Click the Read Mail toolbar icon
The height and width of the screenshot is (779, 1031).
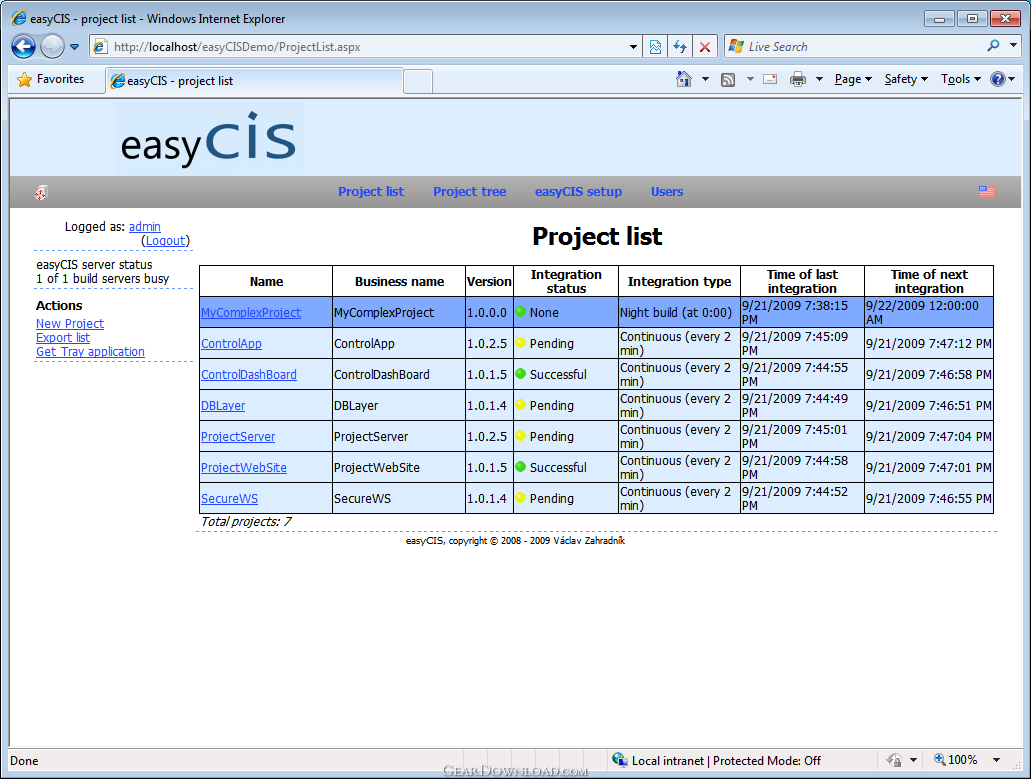pyautogui.click(x=770, y=80)
